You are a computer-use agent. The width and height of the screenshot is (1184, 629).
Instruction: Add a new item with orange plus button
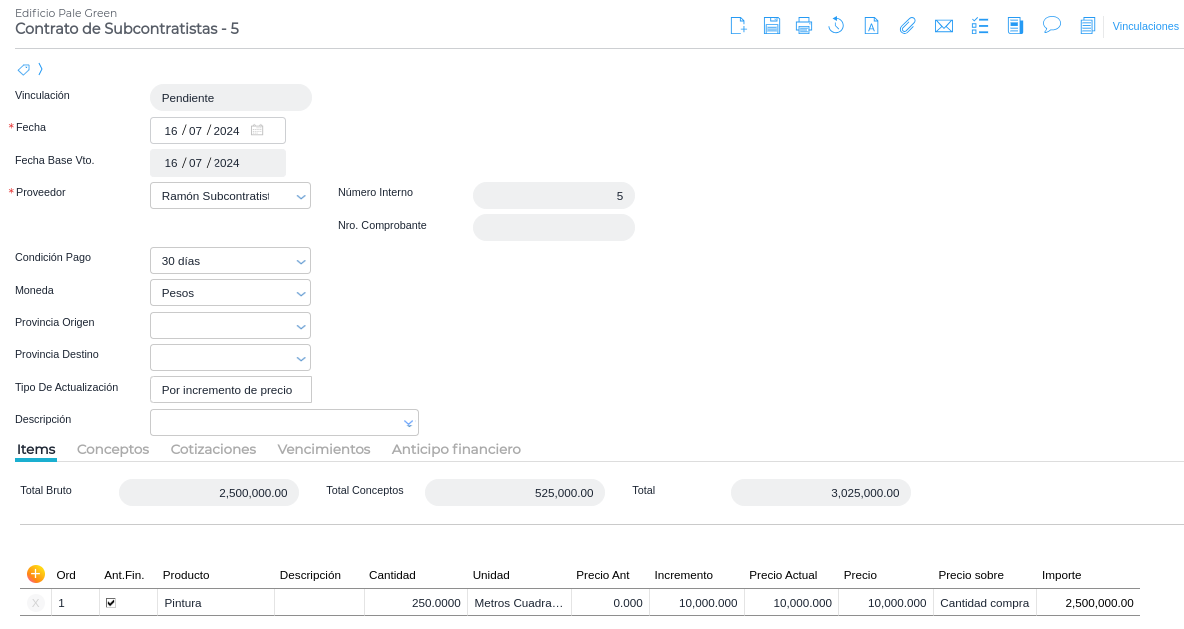[x=36, y=574]
